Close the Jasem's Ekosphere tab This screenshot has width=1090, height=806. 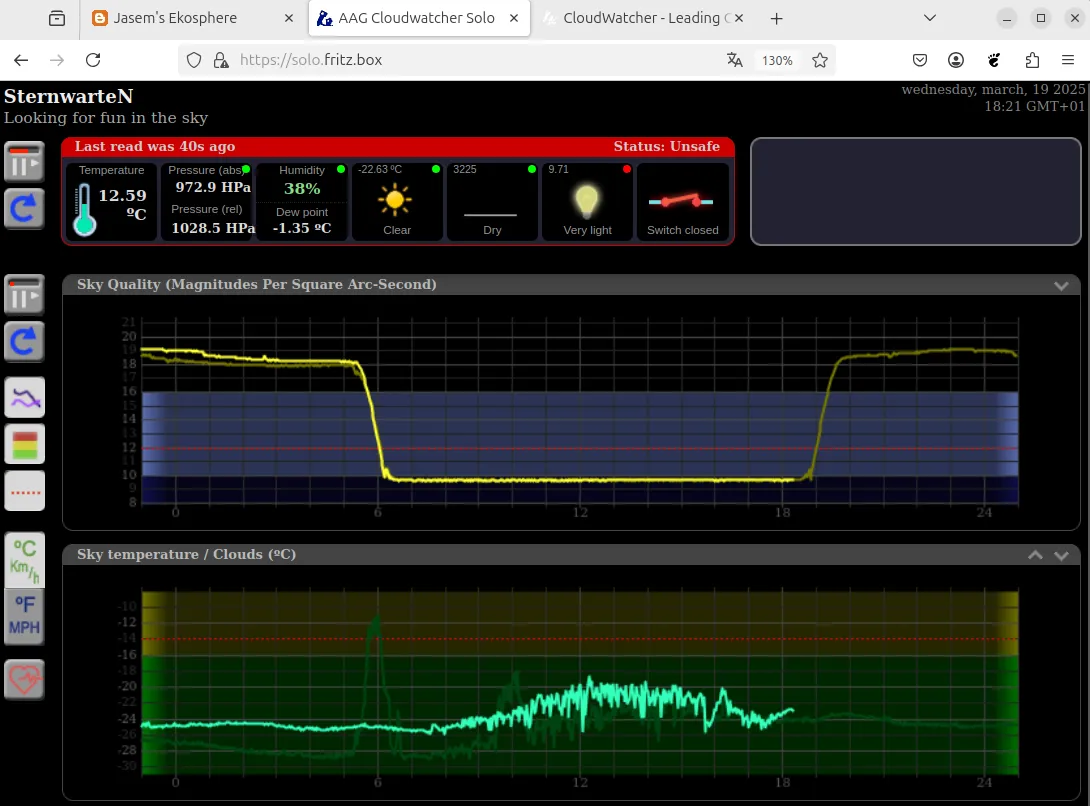[289, 18]
